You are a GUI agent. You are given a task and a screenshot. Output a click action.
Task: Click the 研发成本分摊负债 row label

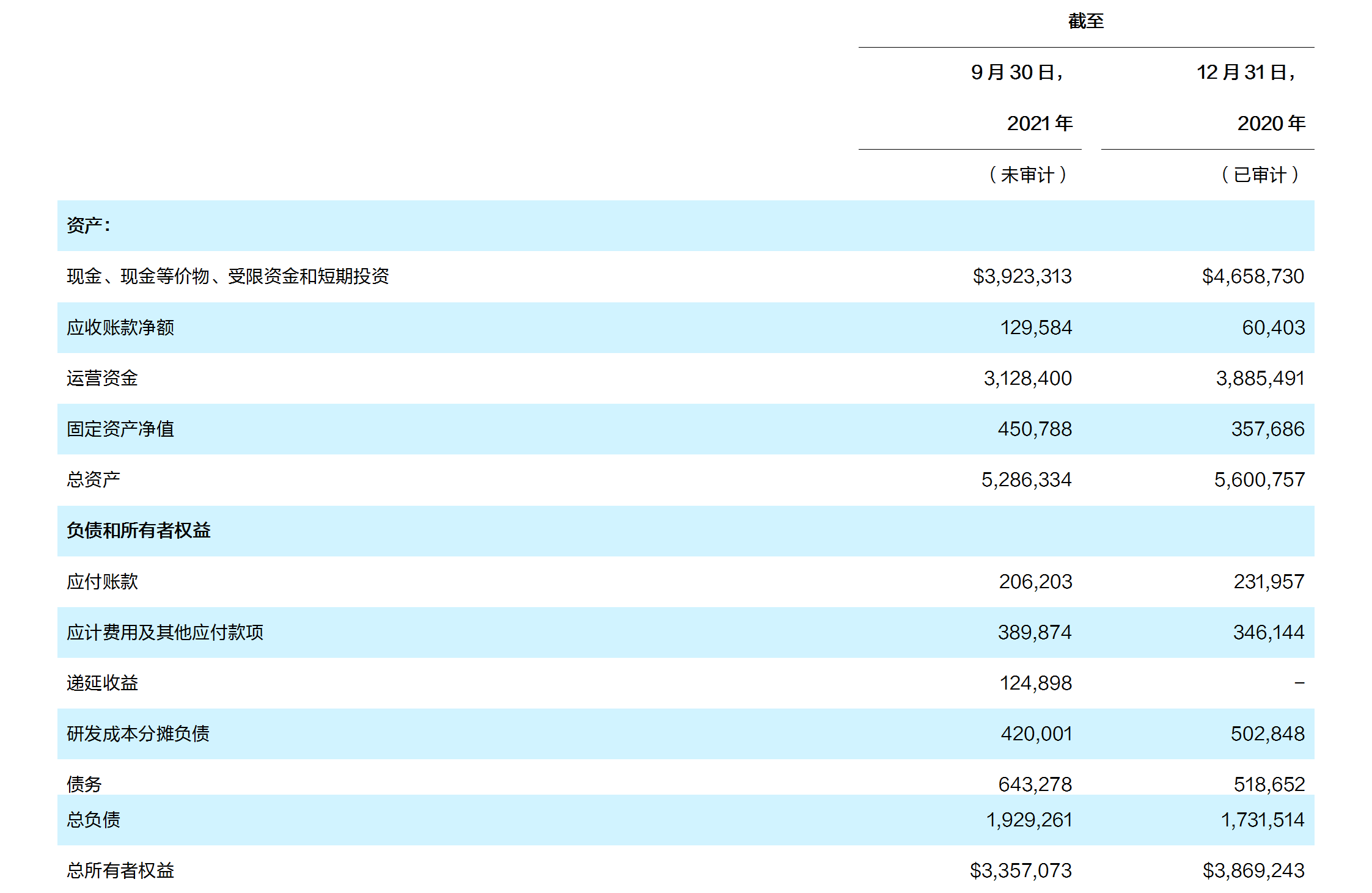138,734
